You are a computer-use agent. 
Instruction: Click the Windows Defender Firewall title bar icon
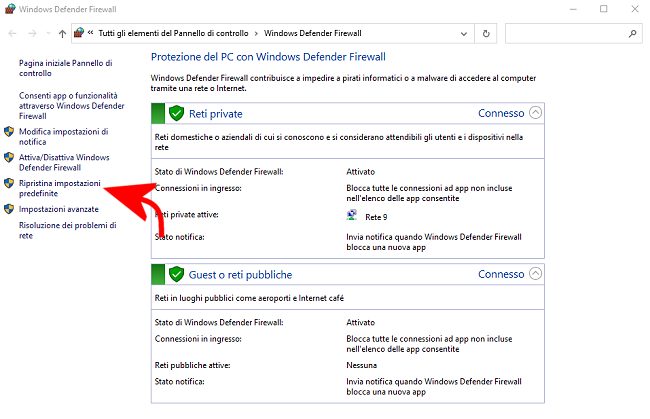point(10,8)
